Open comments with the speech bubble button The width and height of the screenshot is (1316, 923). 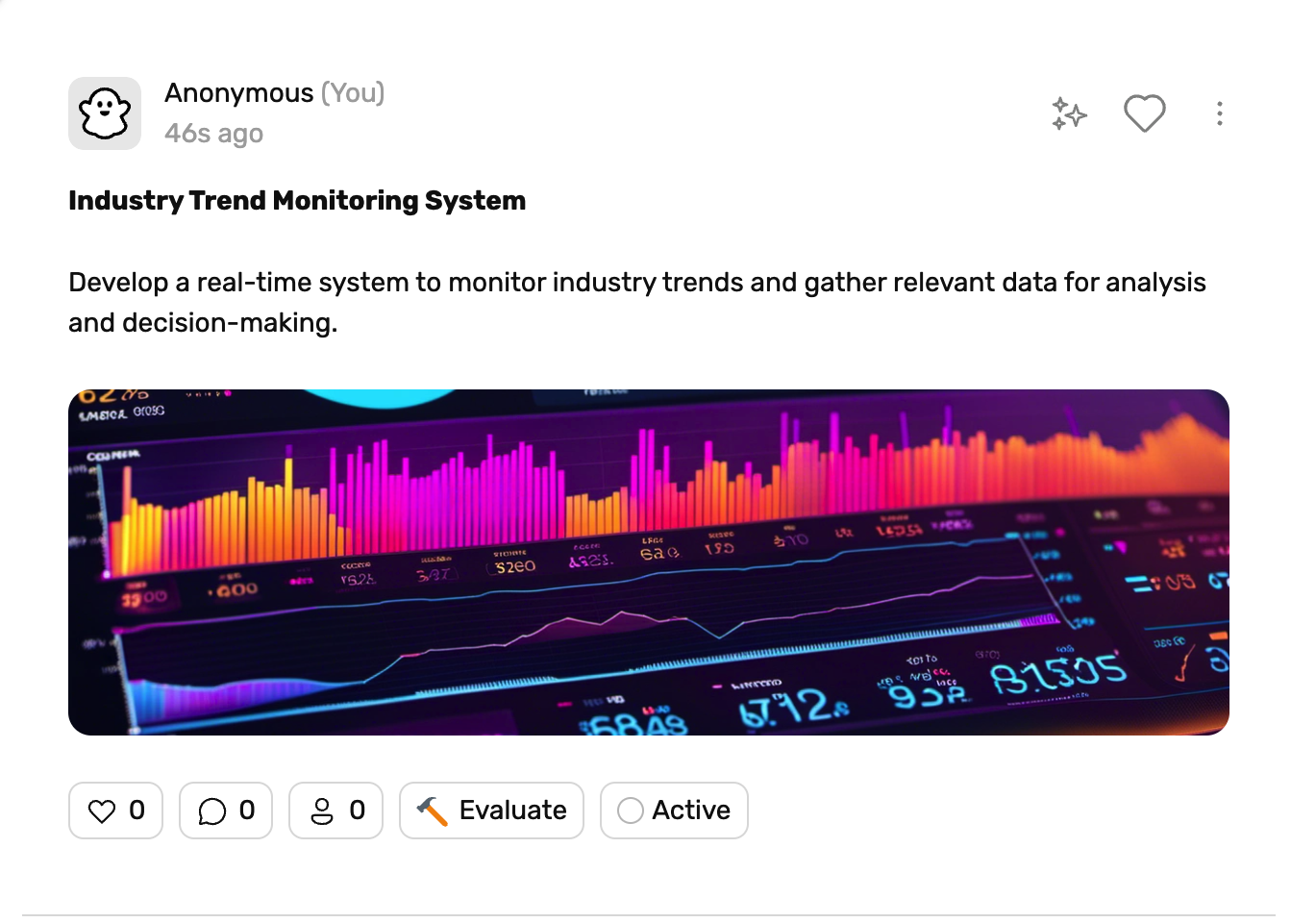[226, 811]
